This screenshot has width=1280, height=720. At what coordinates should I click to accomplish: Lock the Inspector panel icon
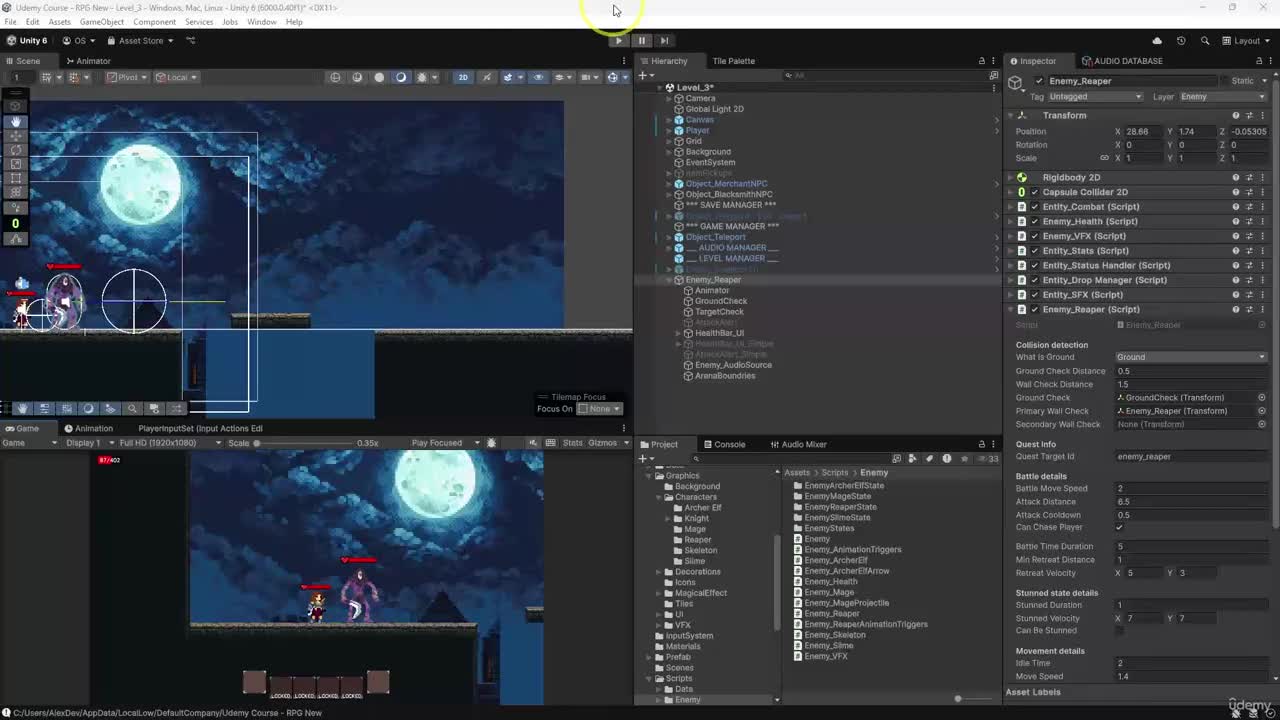point(1259,61)
